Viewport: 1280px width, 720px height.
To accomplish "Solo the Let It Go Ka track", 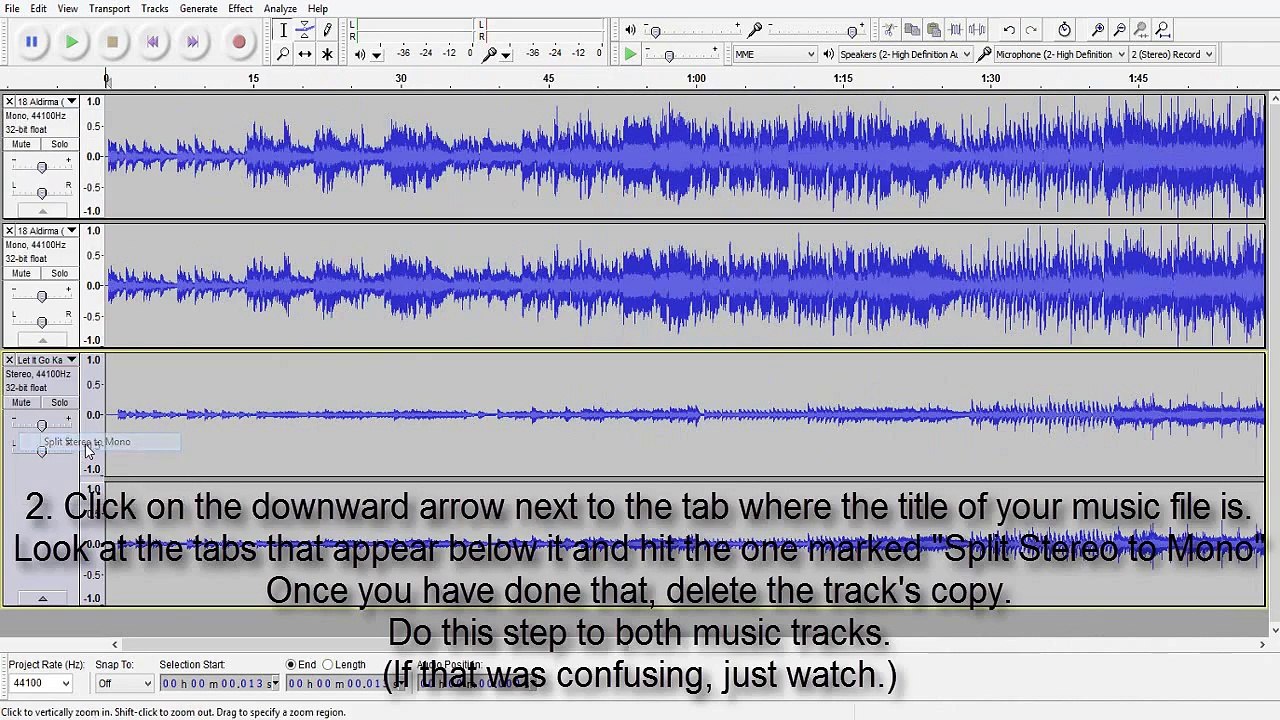I will coord(60,402).
